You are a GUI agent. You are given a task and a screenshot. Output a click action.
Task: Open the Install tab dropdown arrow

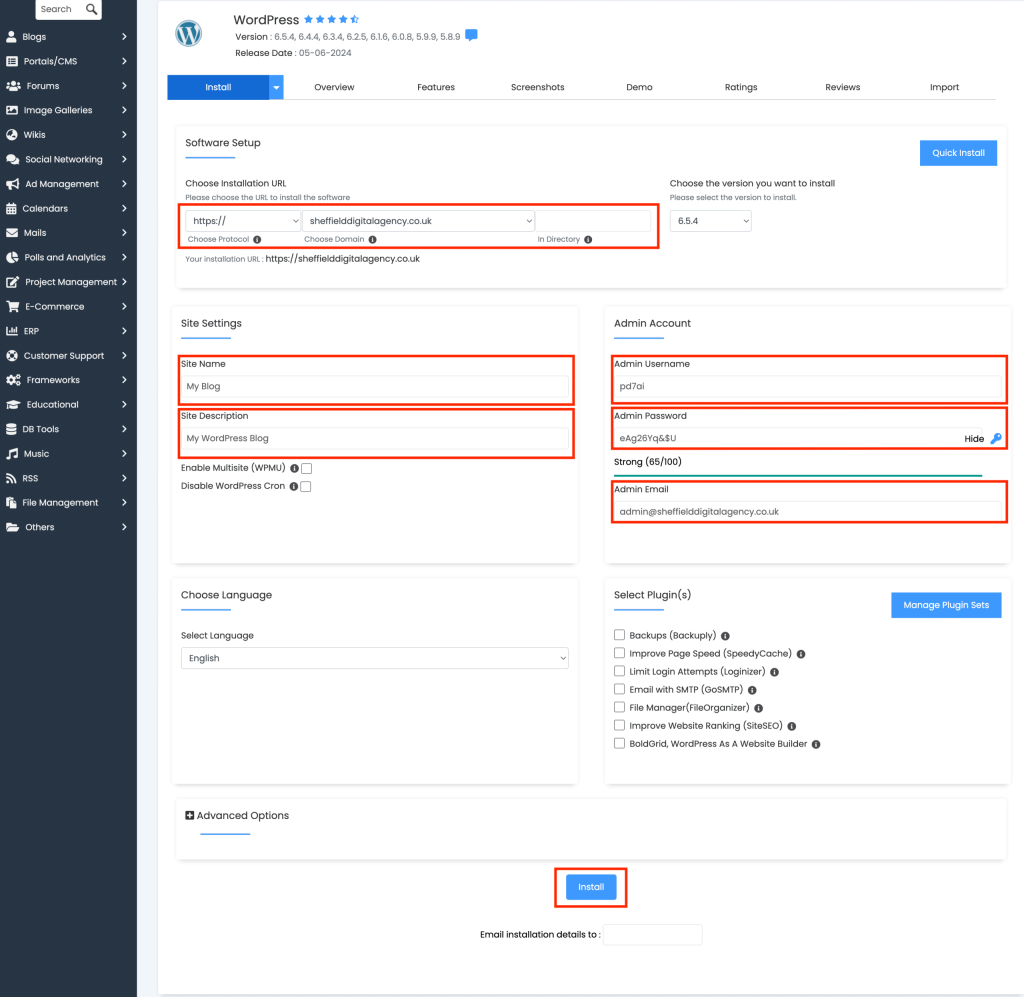pos(276,87)
